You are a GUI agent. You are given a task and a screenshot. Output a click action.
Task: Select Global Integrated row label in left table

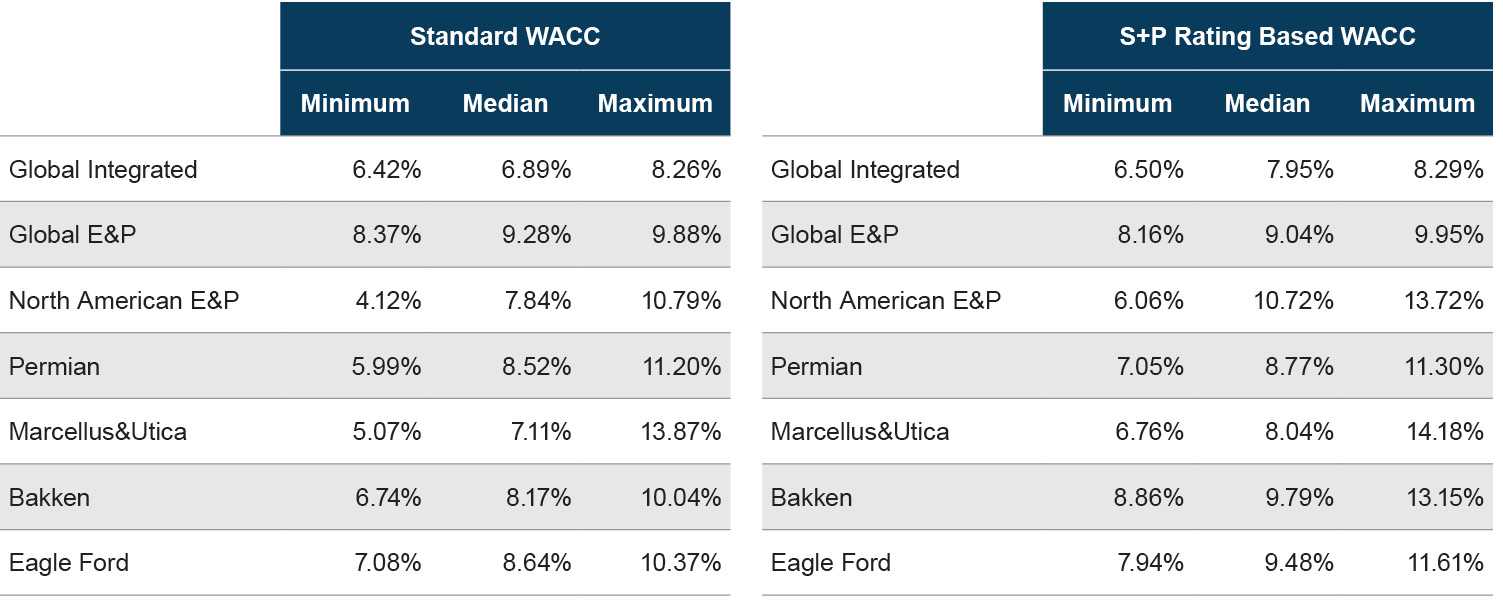tap(103, 170)
